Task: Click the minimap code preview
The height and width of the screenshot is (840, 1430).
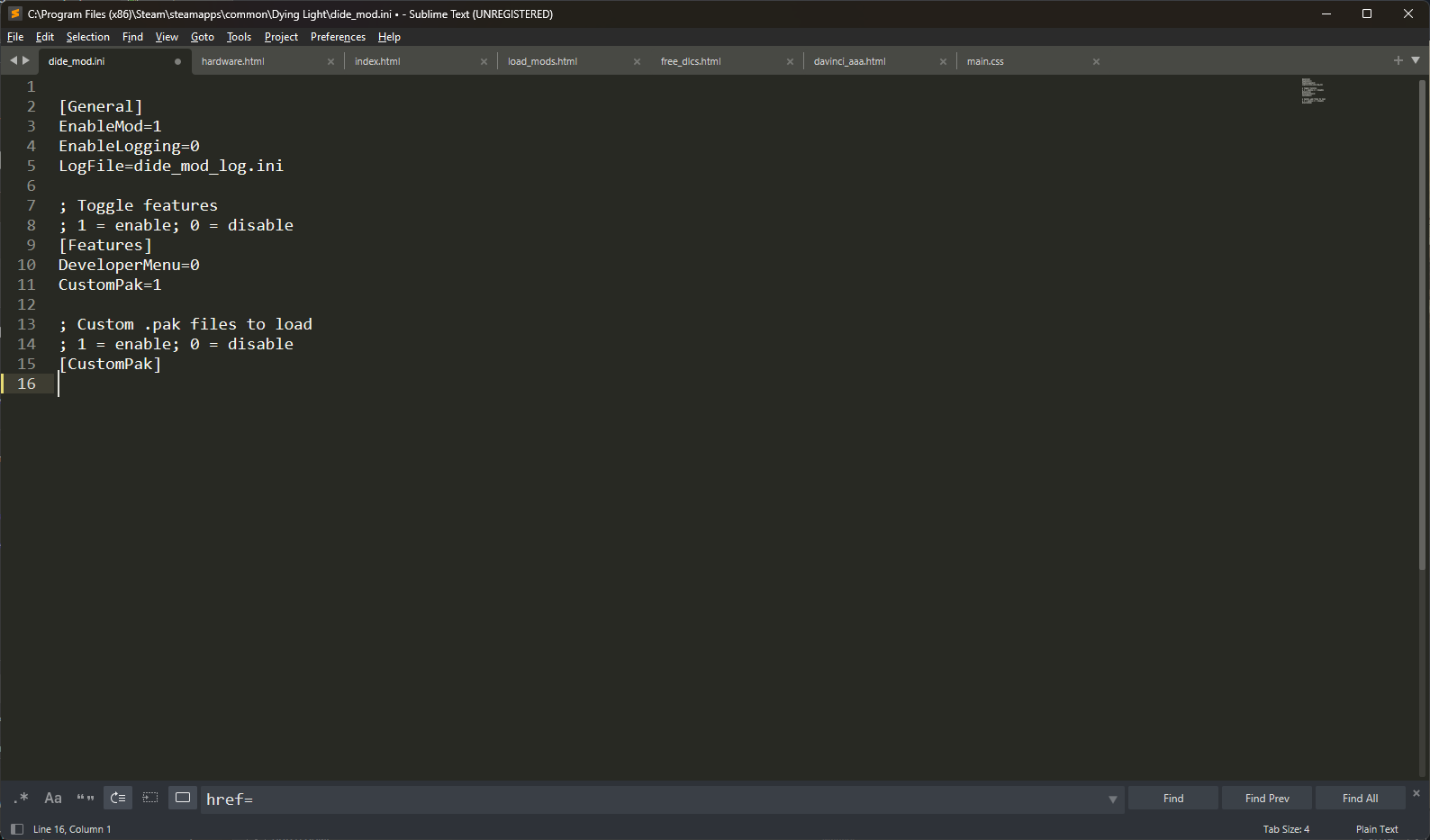Action: (x=1313, y=91)
